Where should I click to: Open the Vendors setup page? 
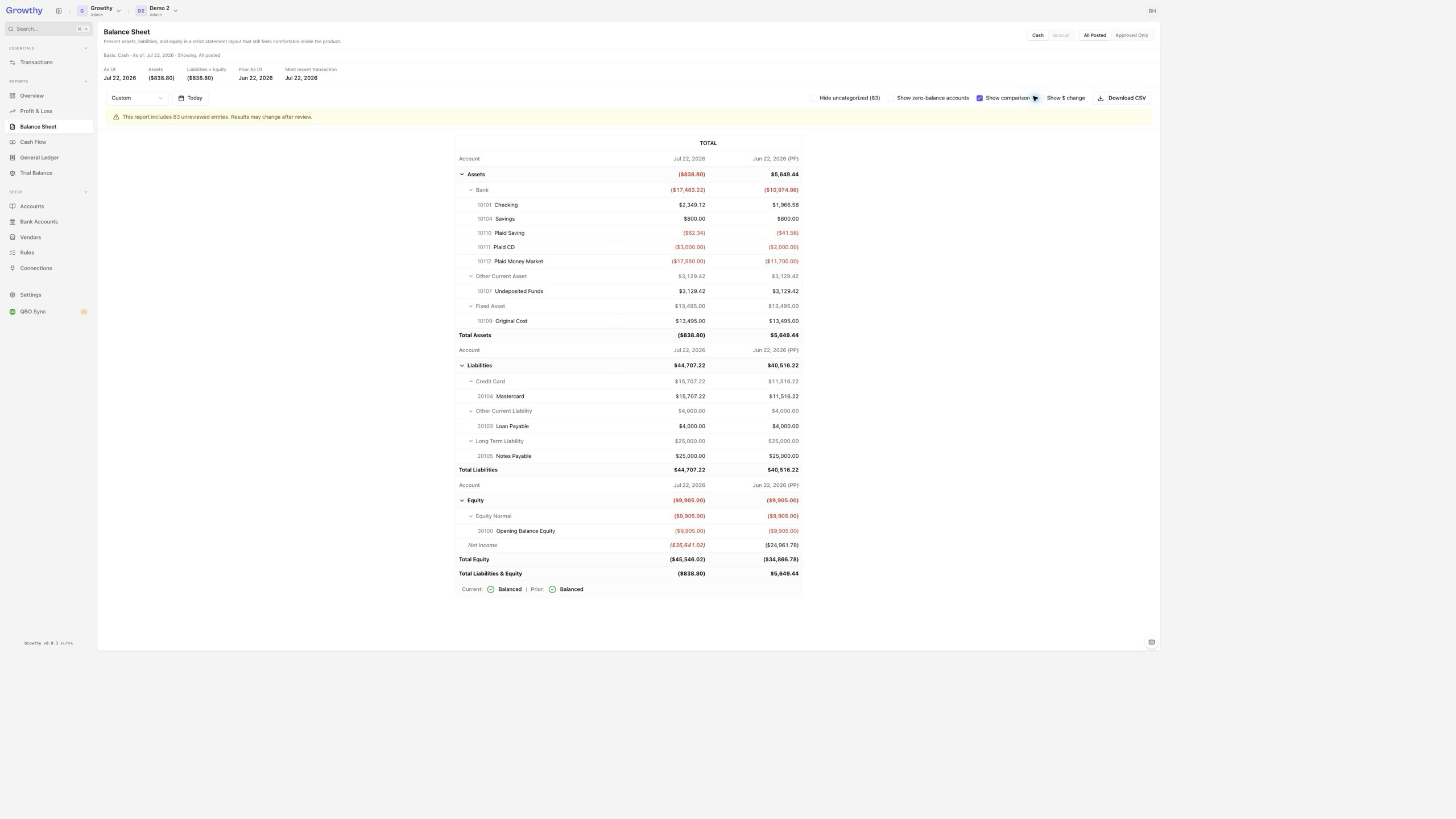(48, 237)
